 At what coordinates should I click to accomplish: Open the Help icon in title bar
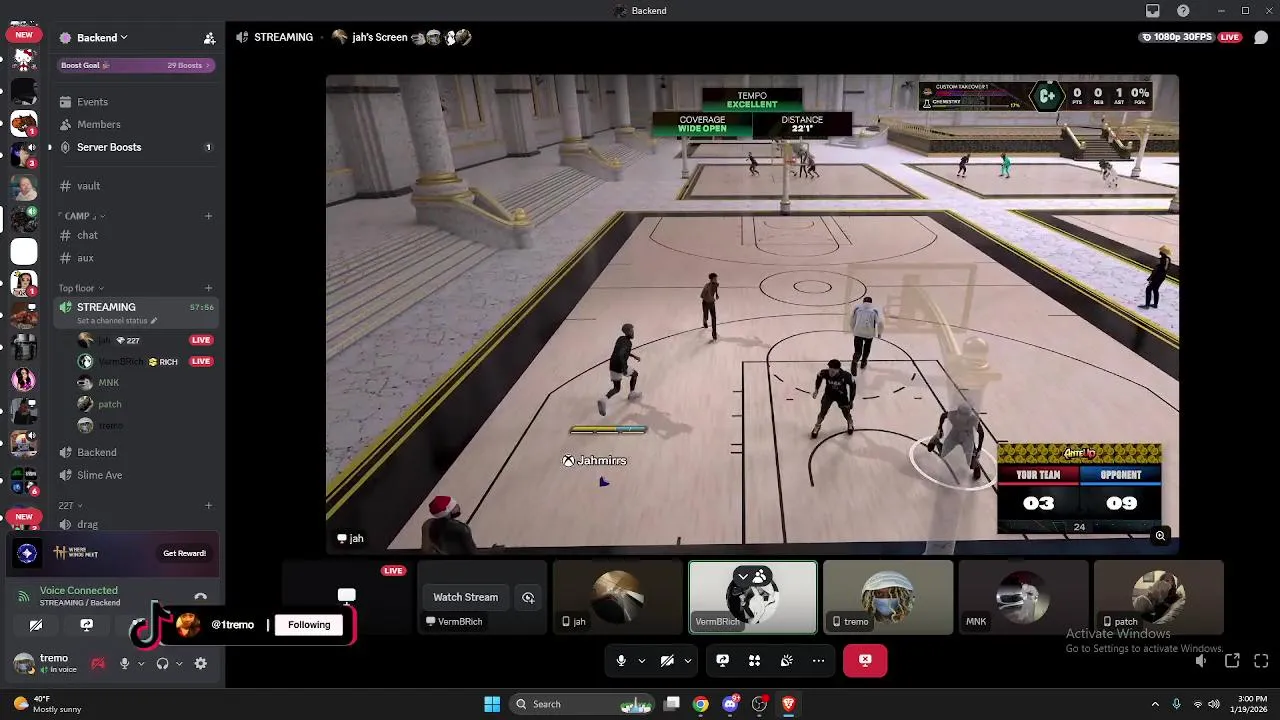[x=1183, y=11]
